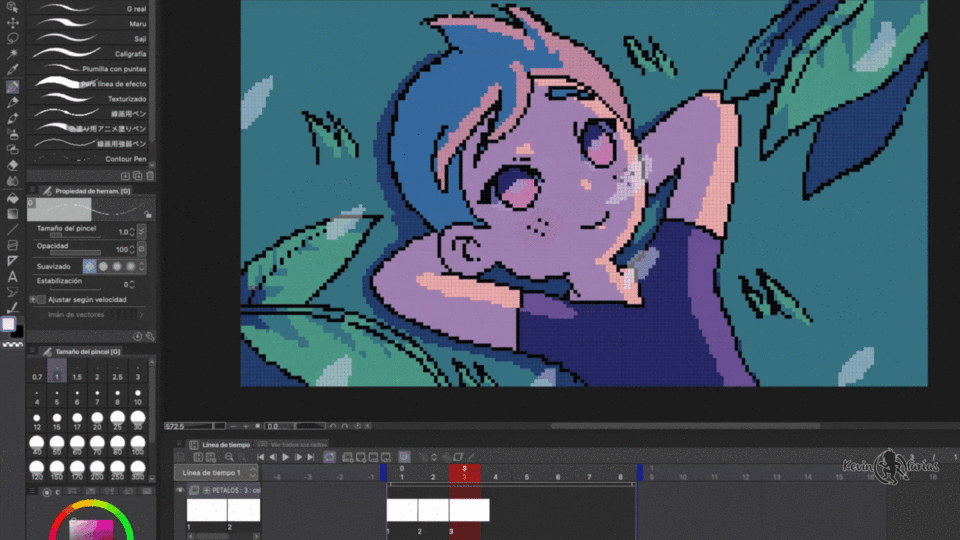Toggle loop play in timeline toolbar

pos(329,457)
